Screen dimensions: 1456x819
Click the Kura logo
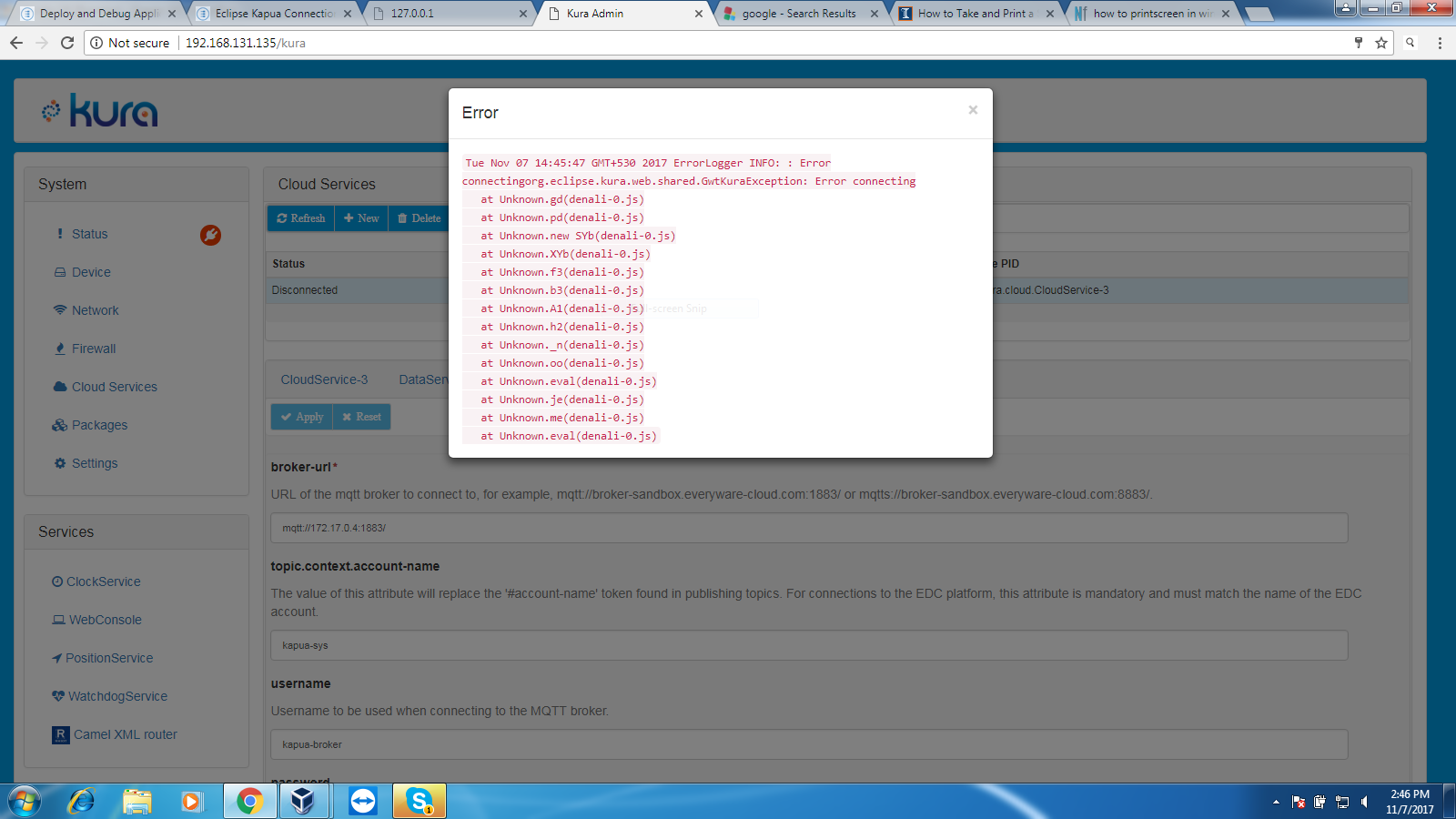[100, 111]
